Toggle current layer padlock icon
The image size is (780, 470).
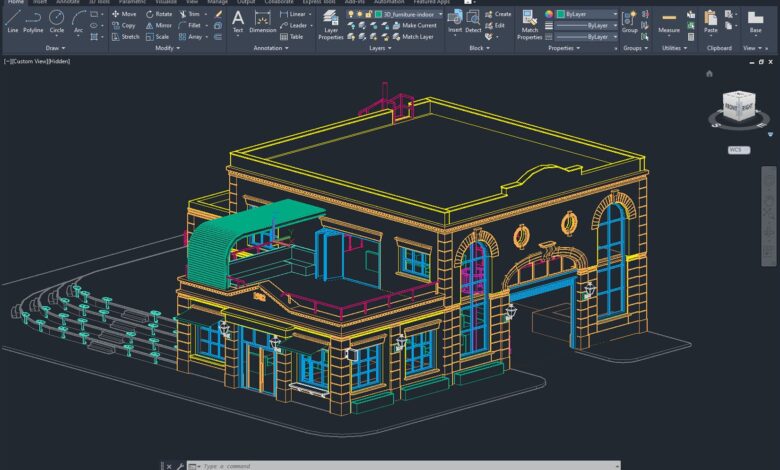pyautogui.click(x=369, y=14)
